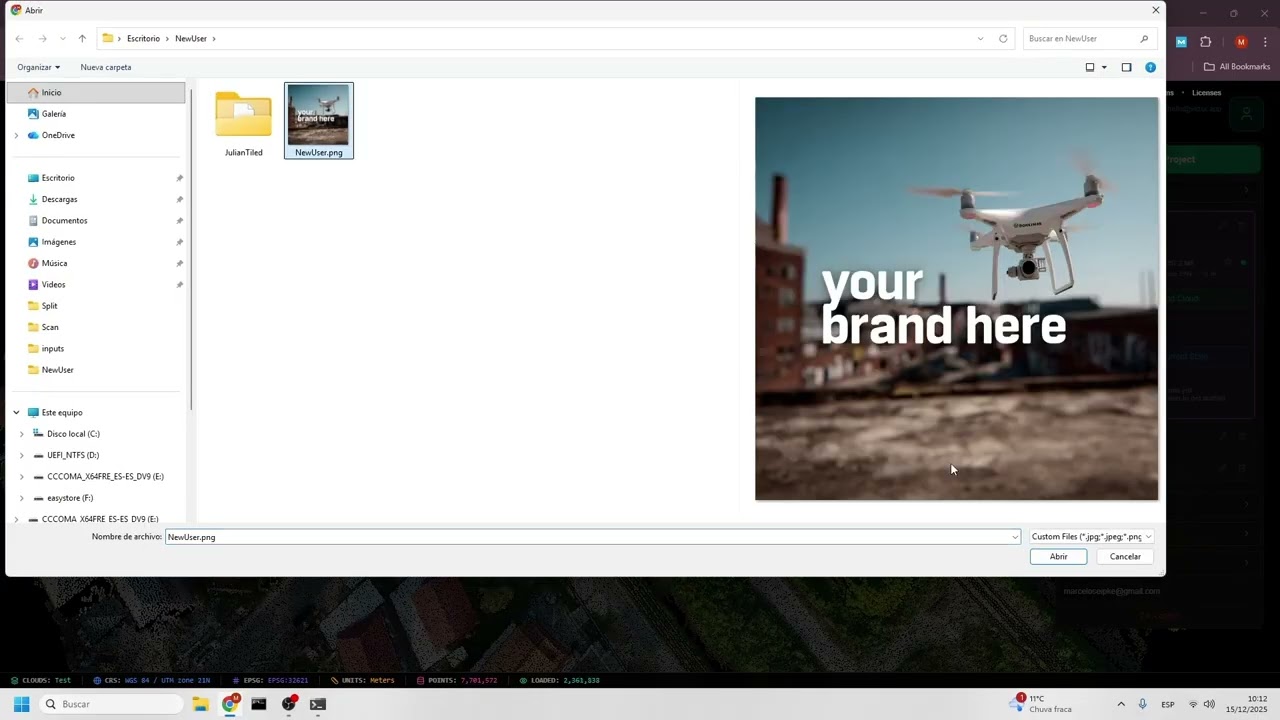Screen dimensions: 1280x720
Task: Open Chrome extensions puzzle icon
Action: point(1205,42)
